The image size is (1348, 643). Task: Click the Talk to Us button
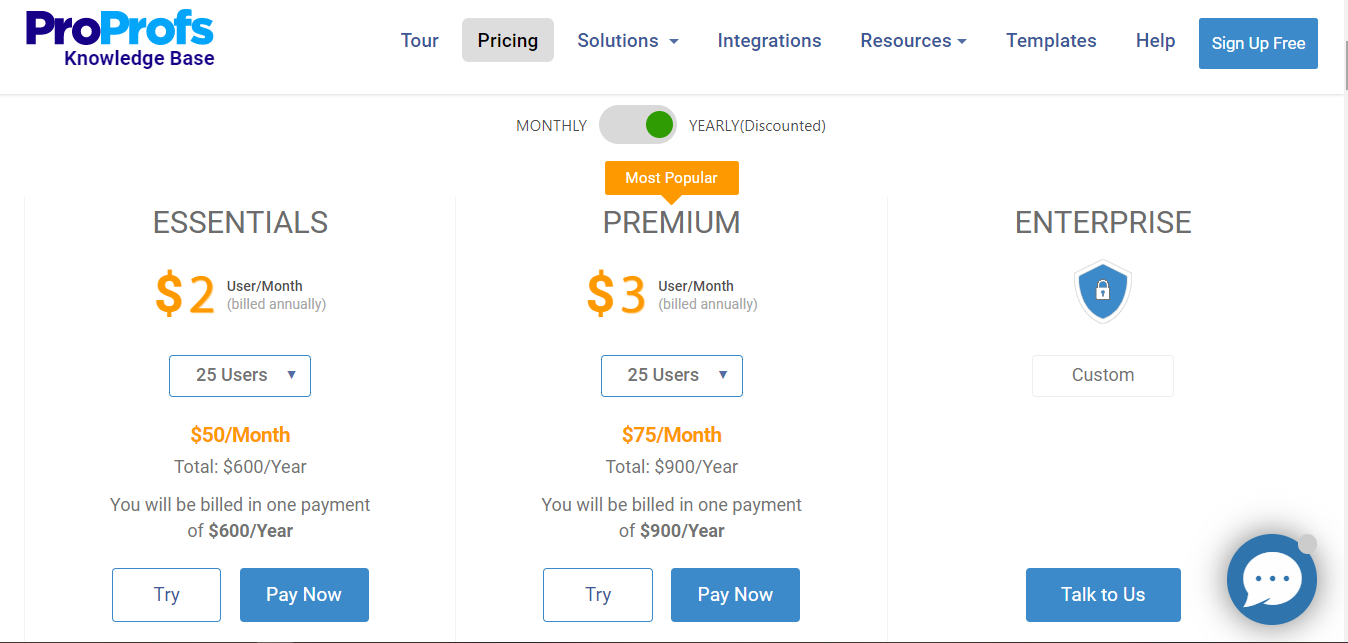tap(1103, 594)
